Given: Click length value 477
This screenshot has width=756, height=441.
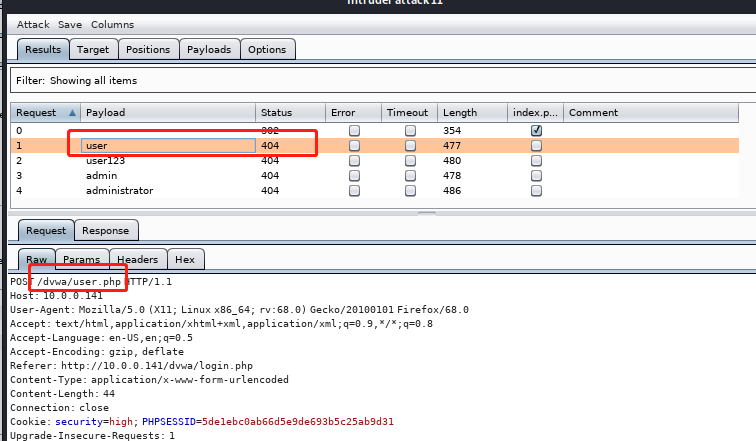Looking at the screenshot, I should [x=452, y=146].
